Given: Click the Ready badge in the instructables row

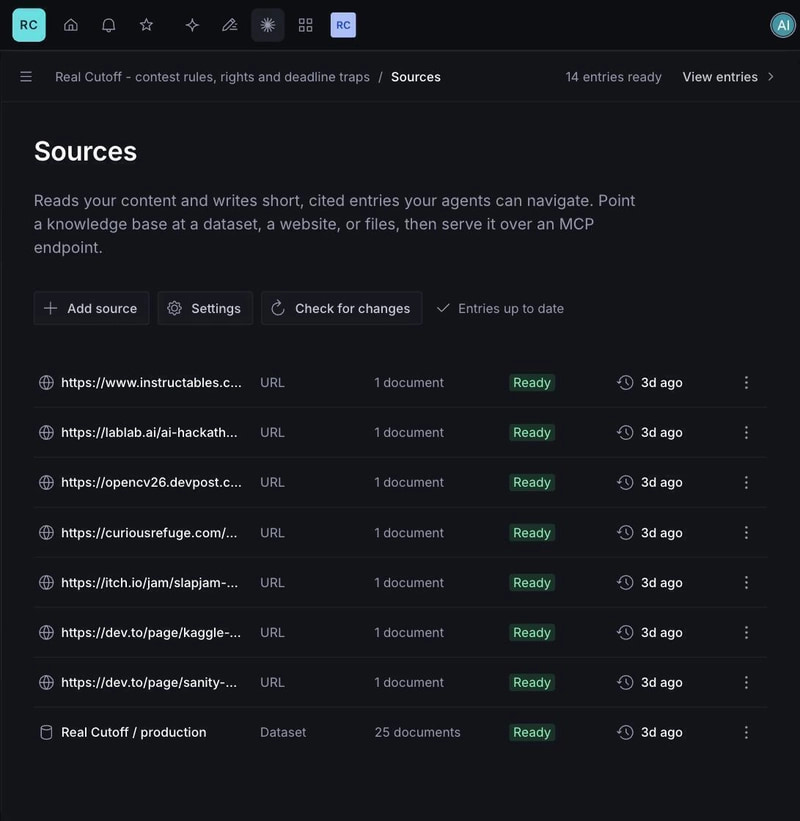Looking at the screenshot, I should (x=532, y=383).
